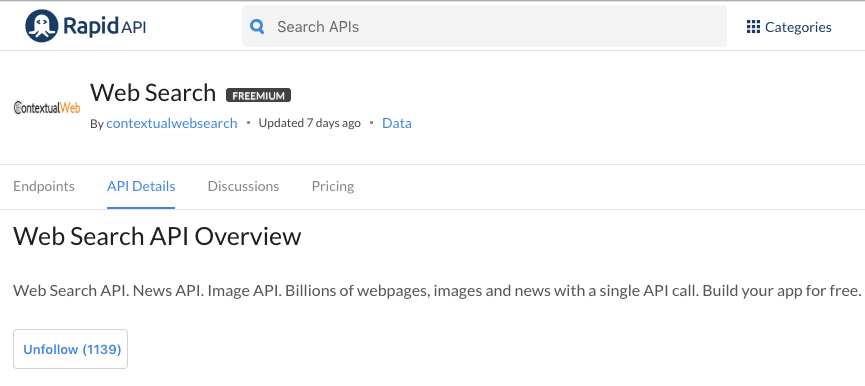Switch to the Endpoints tab
This screenshot has width=865, height=386.
click(x=44, y=186)
